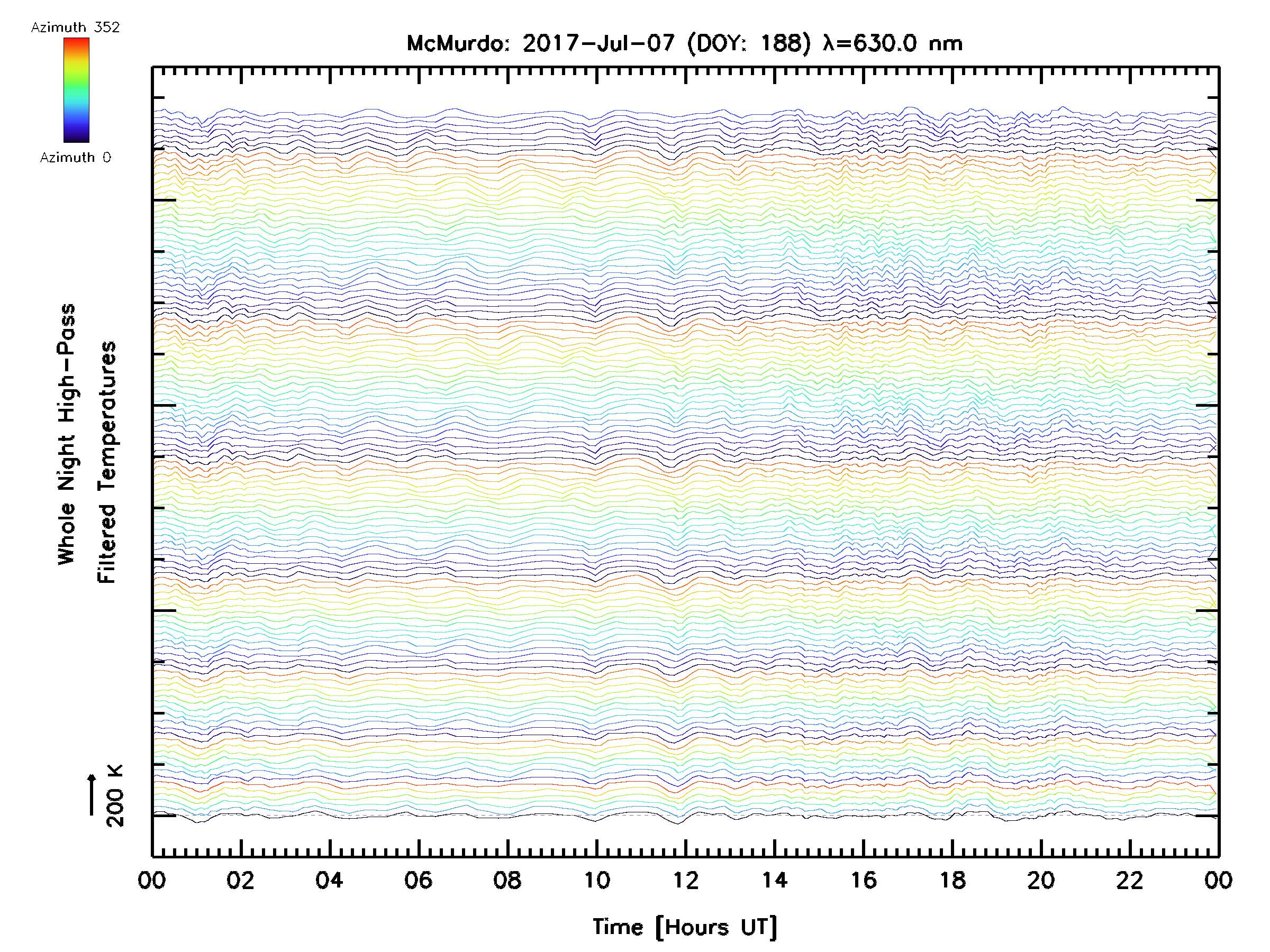Click the '20' hour tick label
This screenshot has height=952, width=1270.
(1041, 881)
